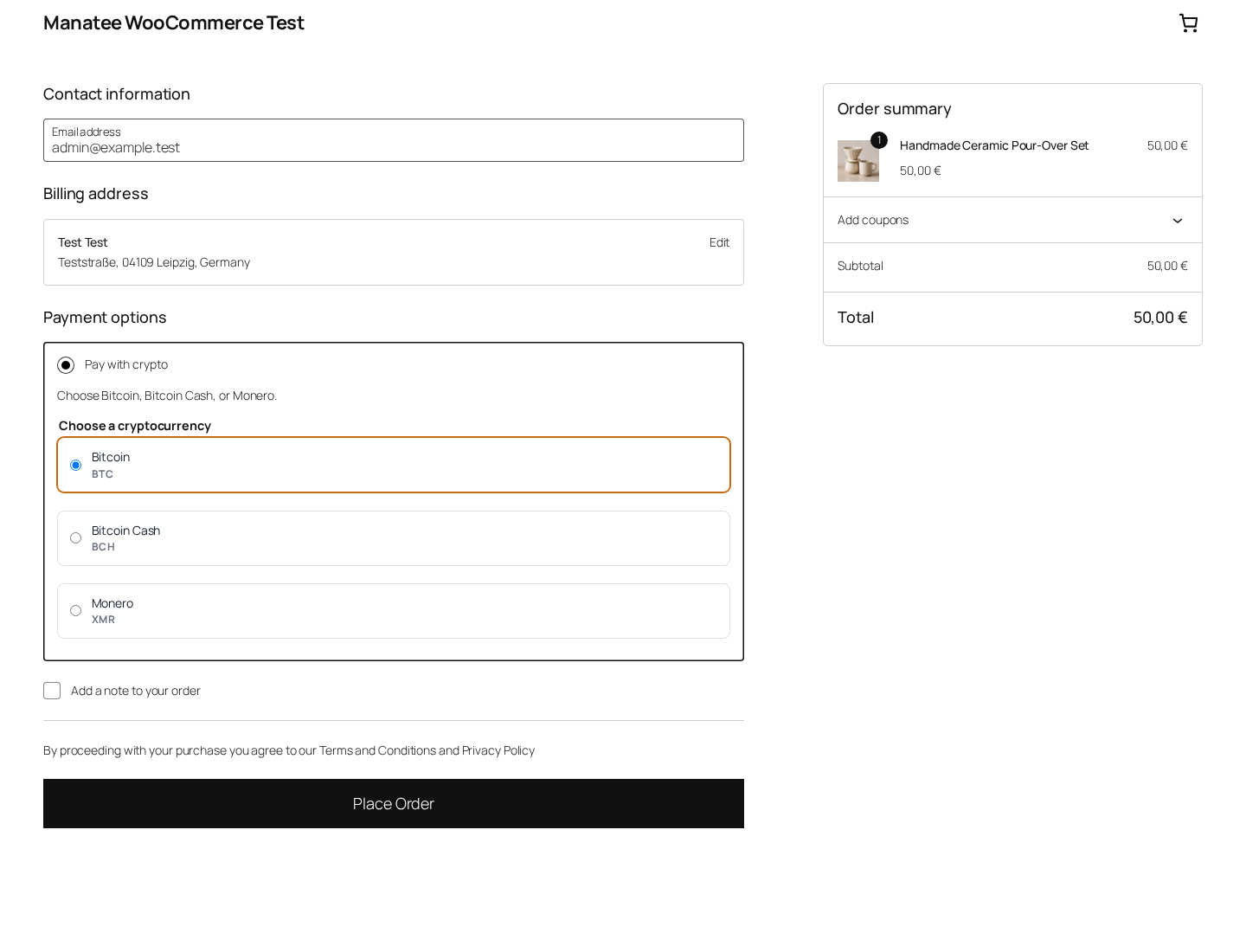Open the Terms and Conditions link

point(377,750)
